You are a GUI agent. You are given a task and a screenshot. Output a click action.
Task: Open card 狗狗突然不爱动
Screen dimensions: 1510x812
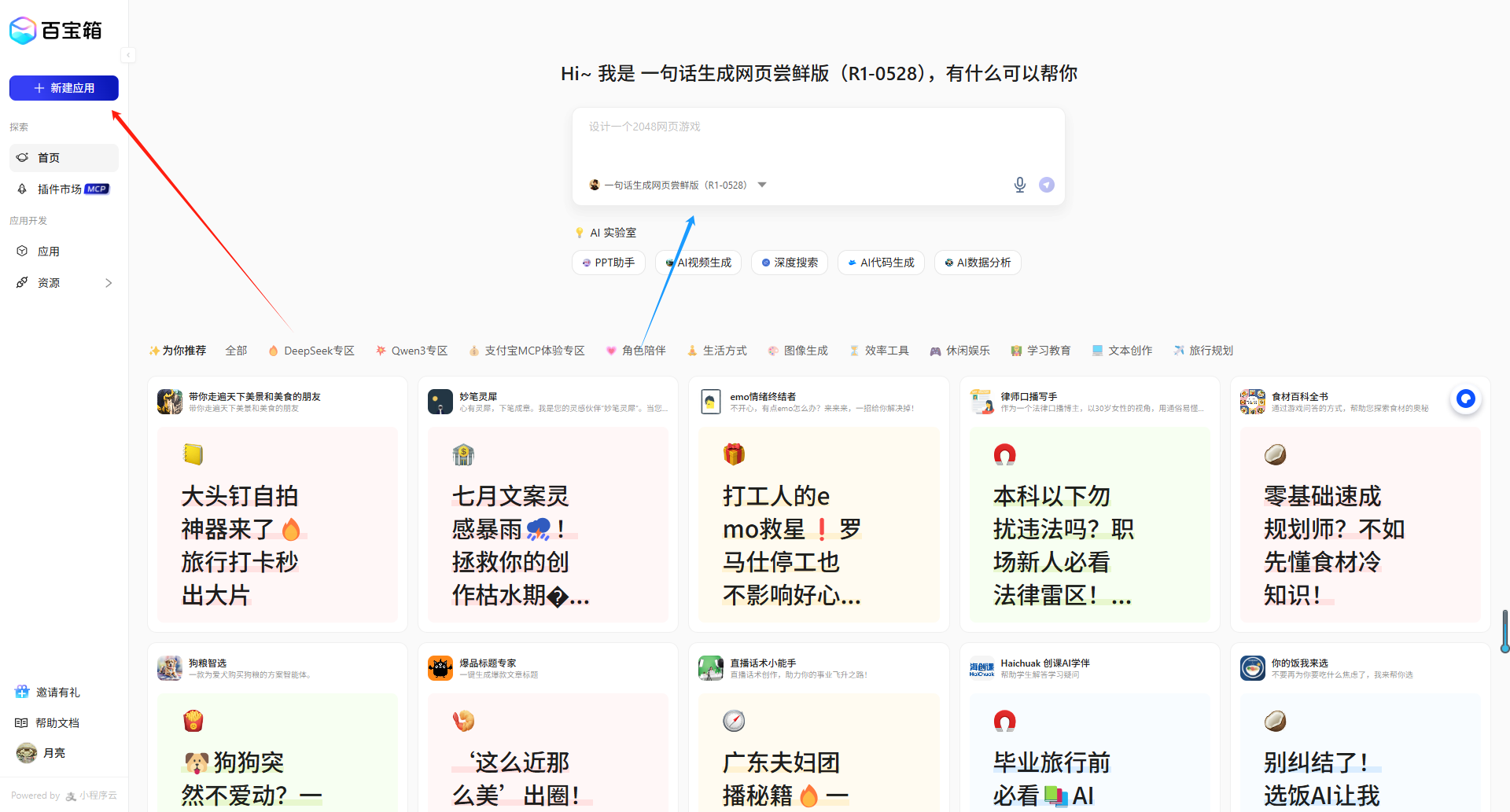(278, 753)
